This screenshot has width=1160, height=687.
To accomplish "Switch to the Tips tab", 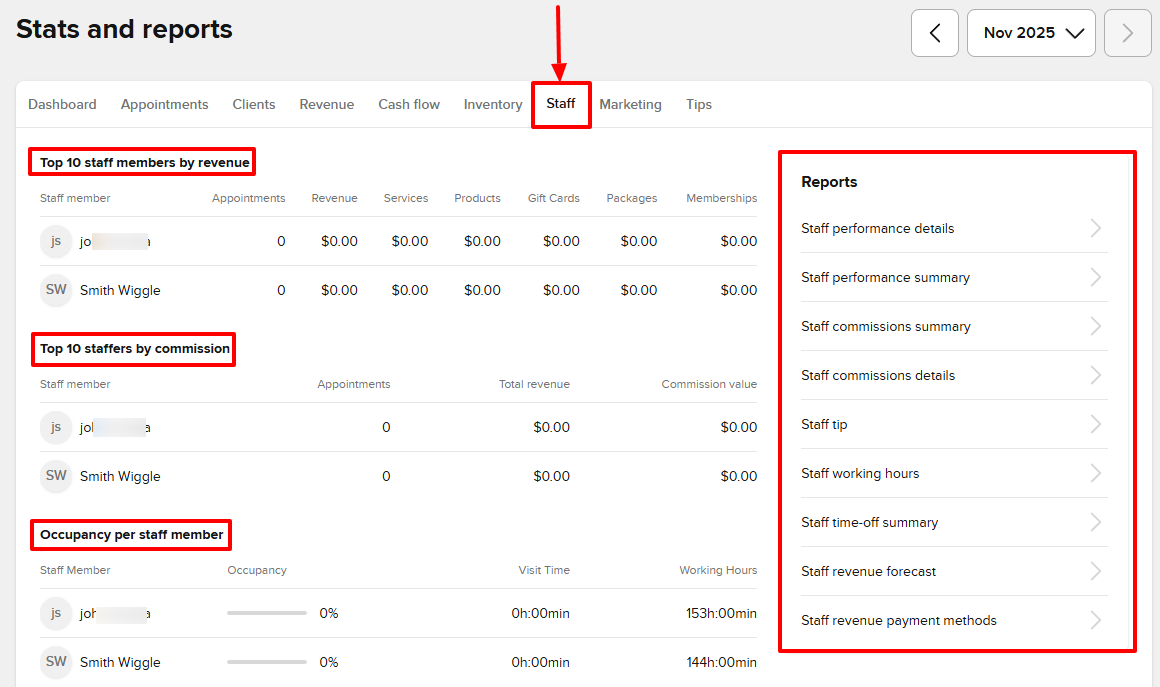I will (x=698, y=104).
